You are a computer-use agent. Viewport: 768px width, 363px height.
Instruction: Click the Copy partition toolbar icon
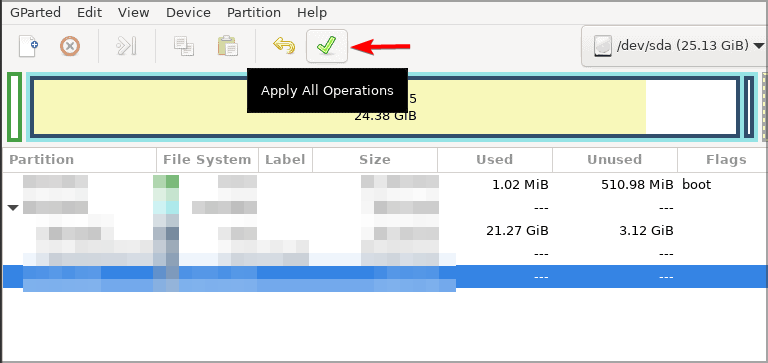point(184,47)
